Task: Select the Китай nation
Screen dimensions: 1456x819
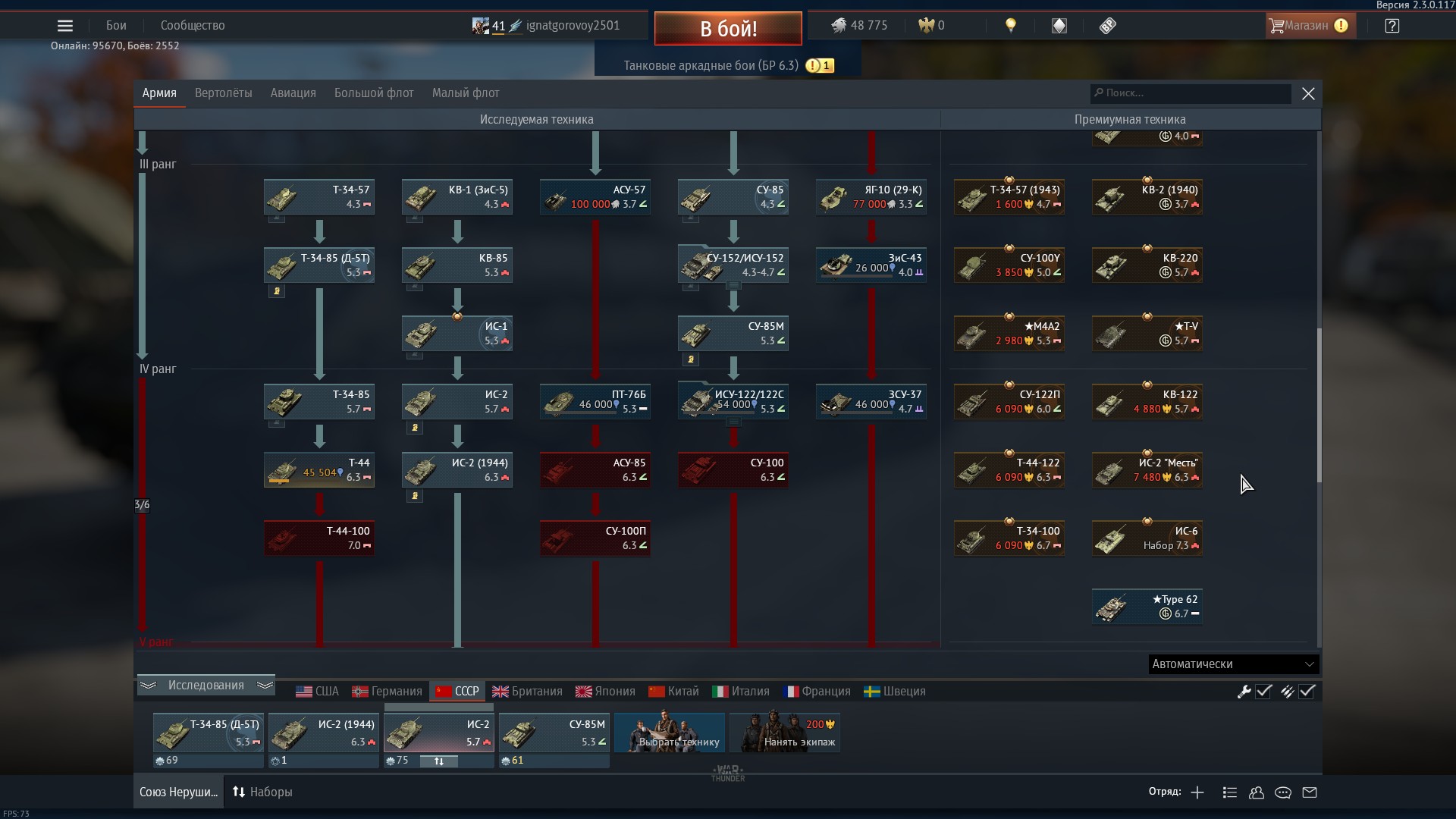Action: [673, 692]
